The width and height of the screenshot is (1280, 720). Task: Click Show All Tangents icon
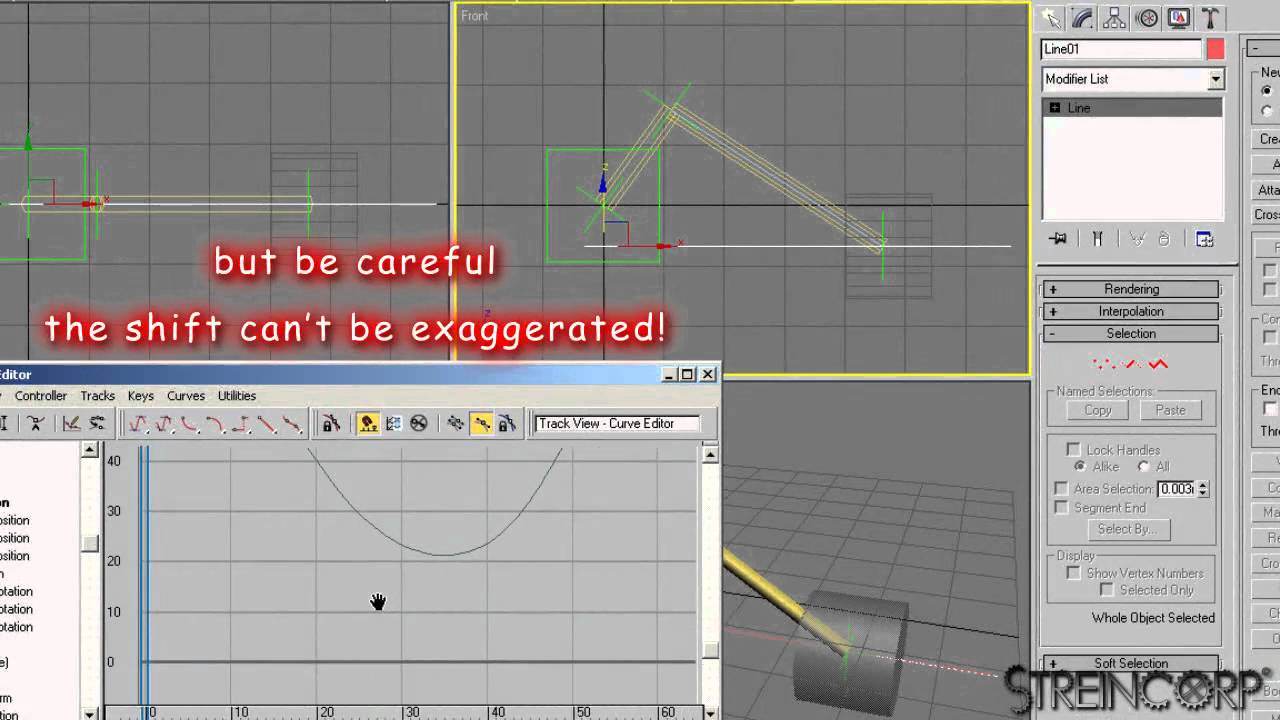[x=456, y=424]
